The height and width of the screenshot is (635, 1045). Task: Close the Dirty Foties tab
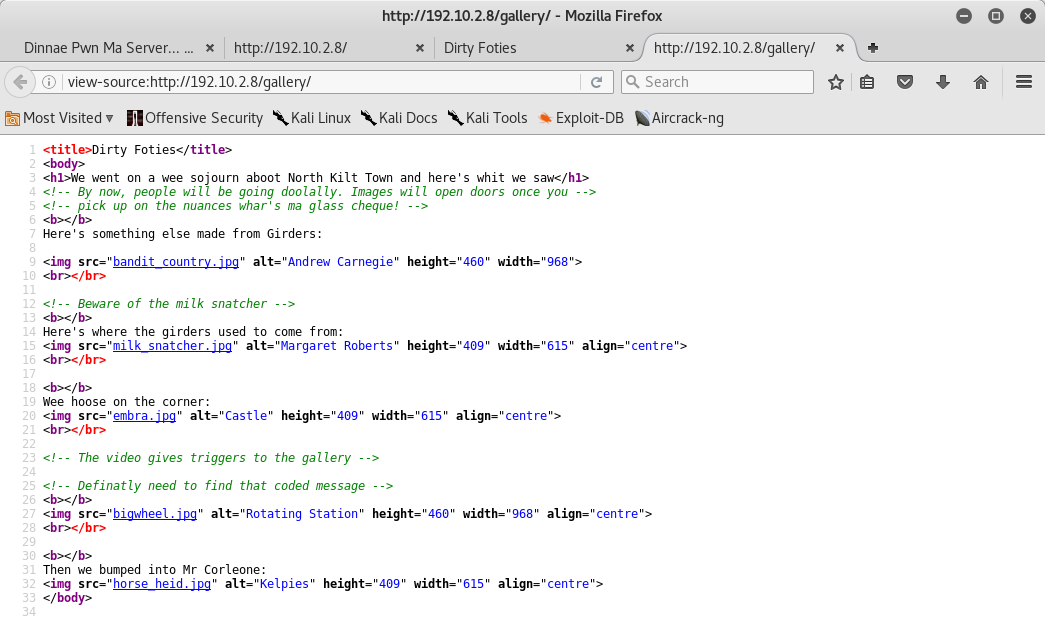point(629,47)
